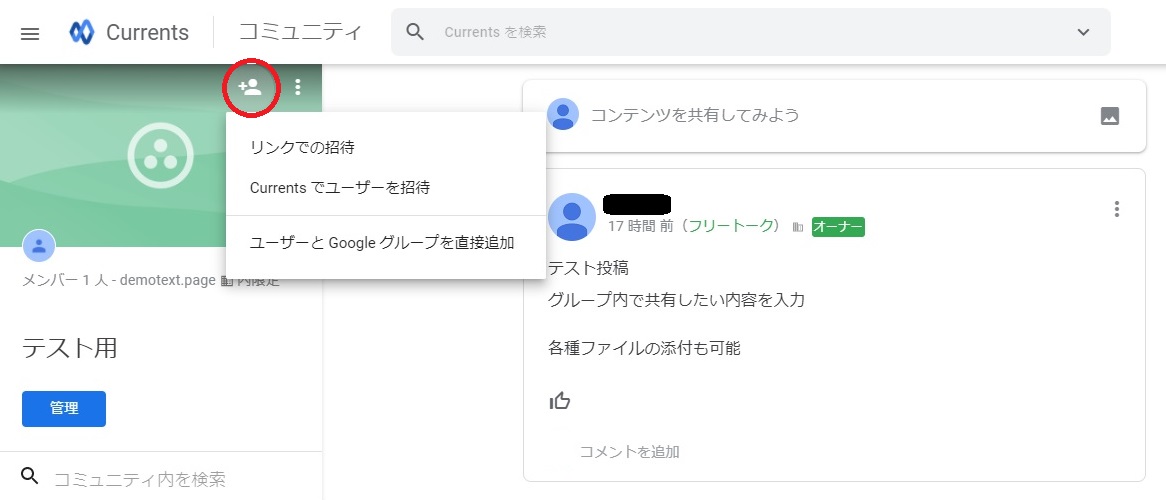Expand the search options dropdown arrow
This screenshot has width=1166, height=500.
point(1083,32)
